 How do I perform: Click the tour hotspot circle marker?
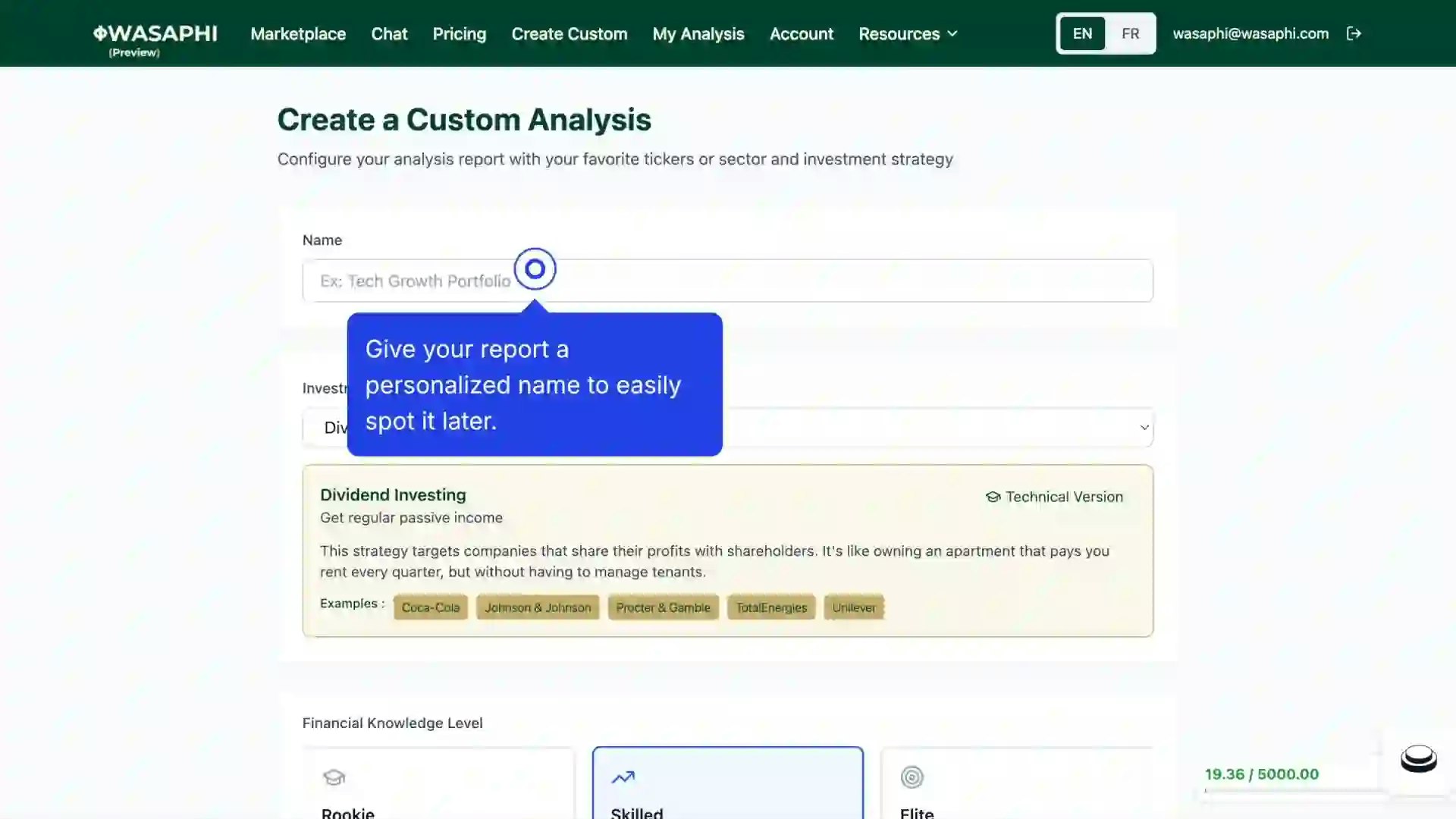click(535, 268)
